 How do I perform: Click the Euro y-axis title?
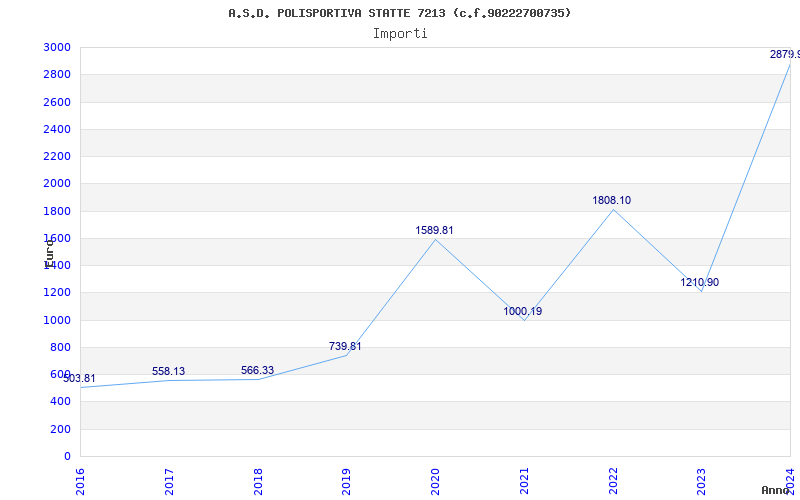coord(49,253)
